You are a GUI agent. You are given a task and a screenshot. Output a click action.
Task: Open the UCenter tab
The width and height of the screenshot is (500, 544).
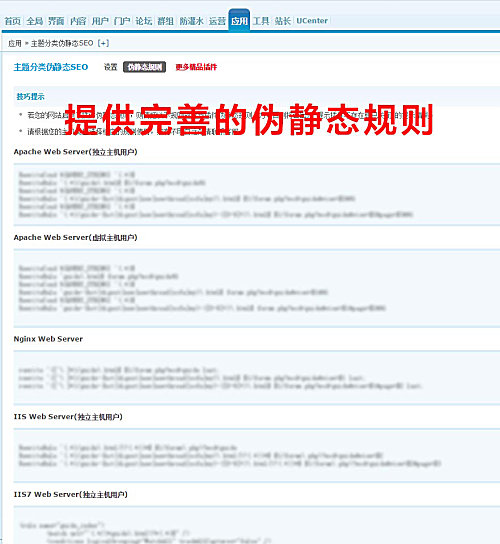click(x=312, y=21)
